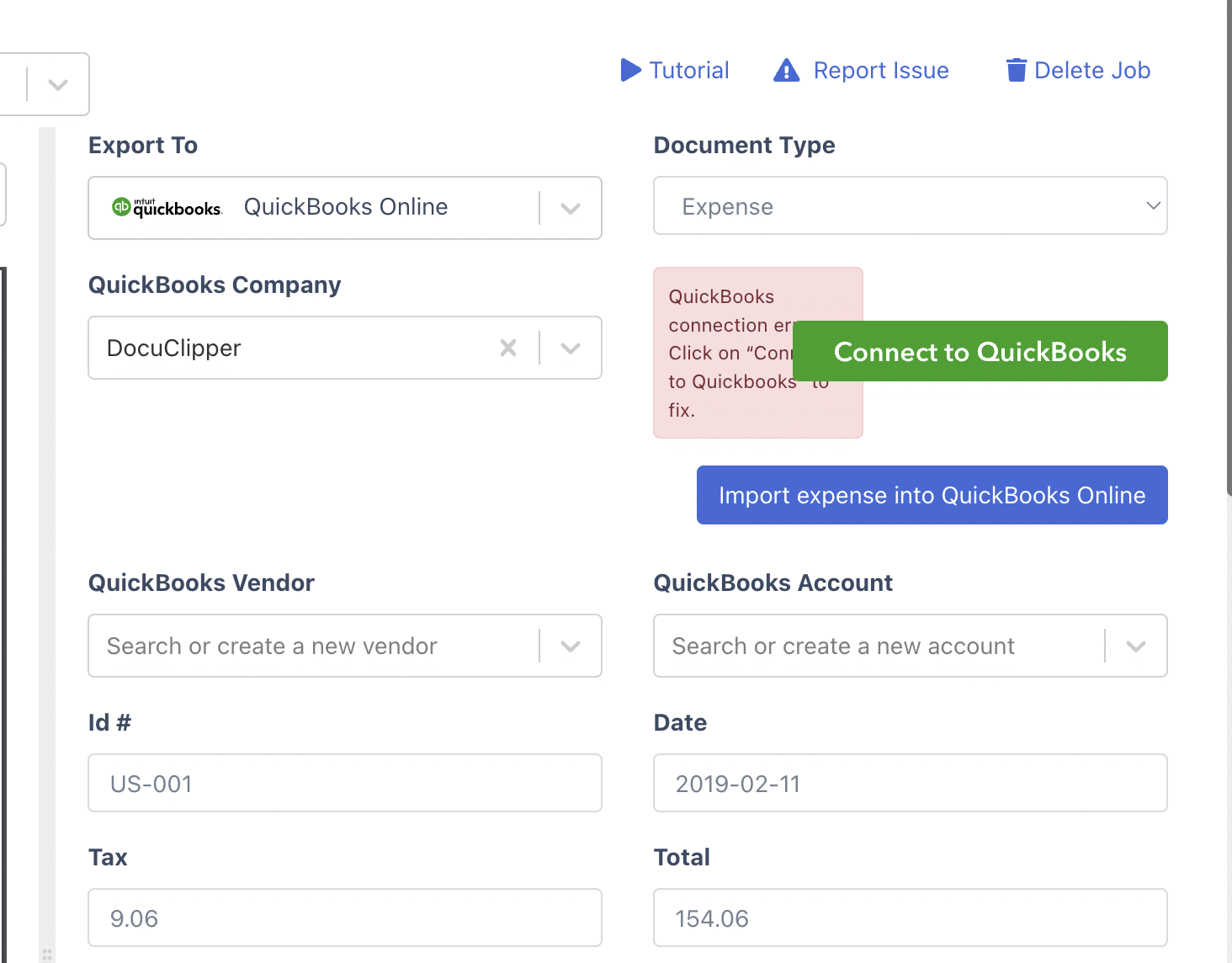
Task: Clear the DocuClipper company selection with the X
Action: (508, 348)
